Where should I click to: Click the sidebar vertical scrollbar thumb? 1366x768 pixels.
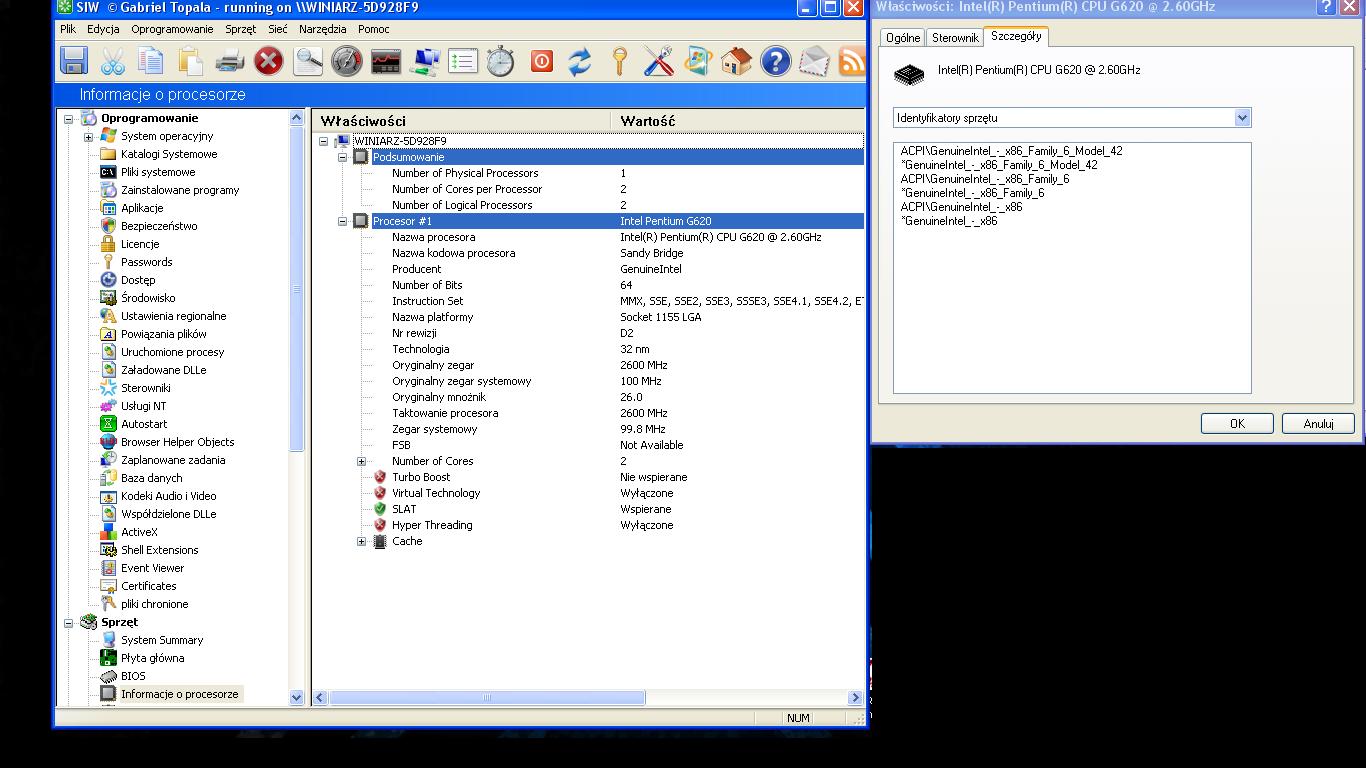click(x=296, y=290)
